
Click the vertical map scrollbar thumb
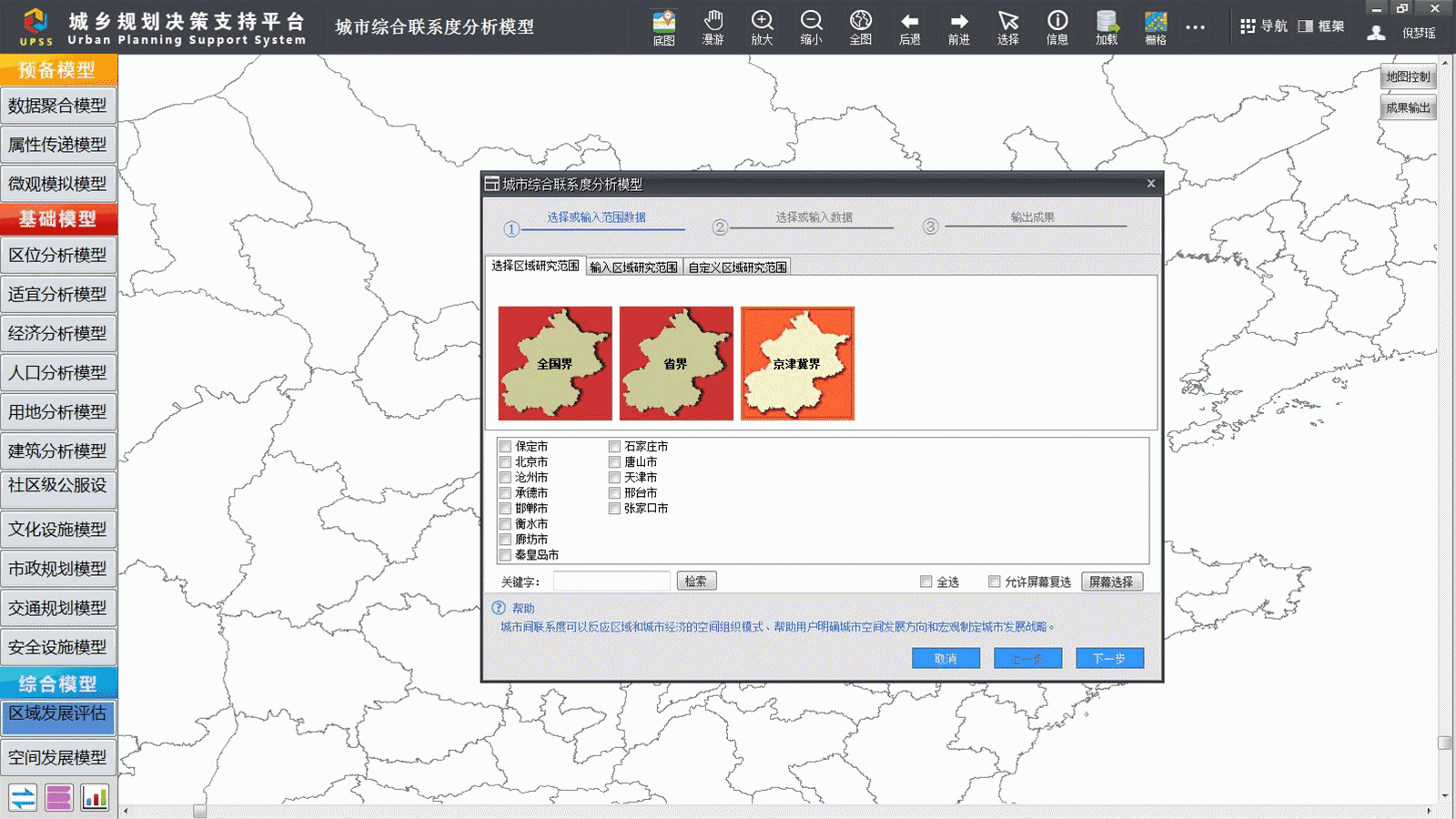pyautogui.click(x=1444, y=743)
